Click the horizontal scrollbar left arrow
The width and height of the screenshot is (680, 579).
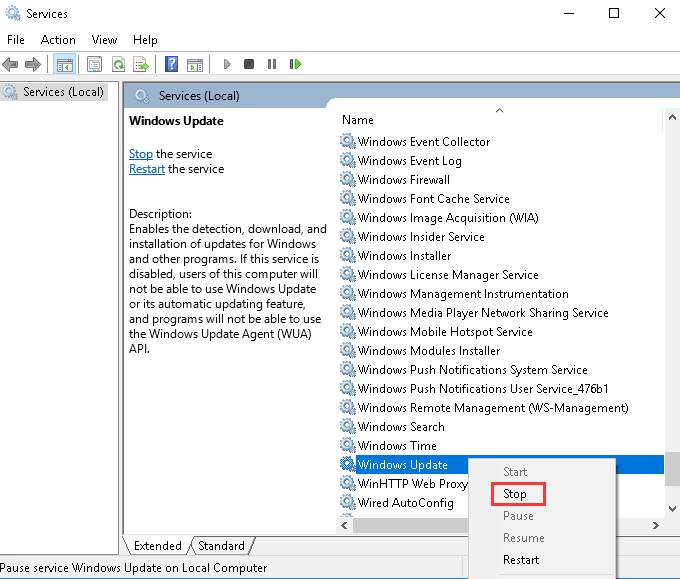pos(344,526)
